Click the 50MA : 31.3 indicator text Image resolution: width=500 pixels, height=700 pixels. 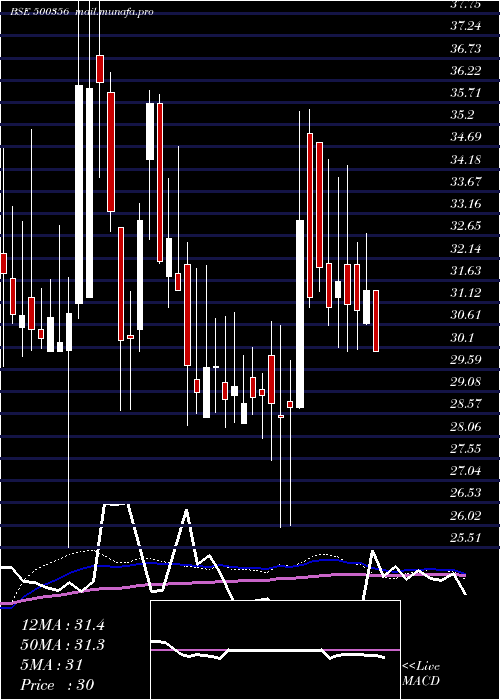(x=63, y=645)
